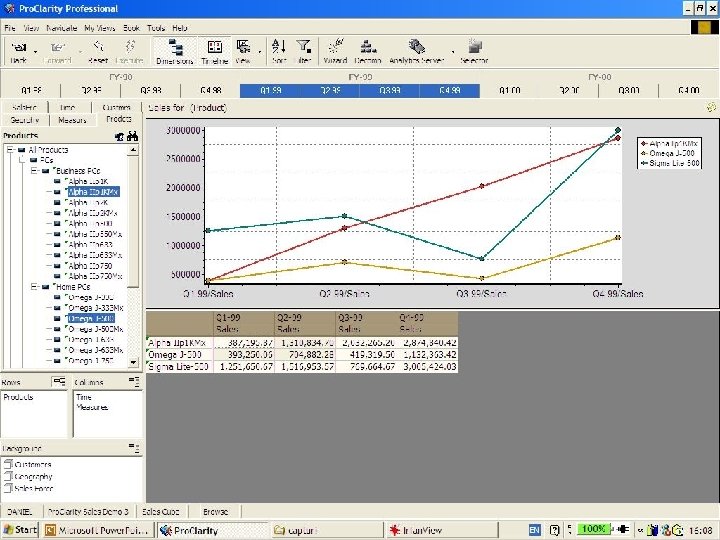Click the Background panel options icon
Image resolution: width=720 pixels, height=540 pixels.
134,448
